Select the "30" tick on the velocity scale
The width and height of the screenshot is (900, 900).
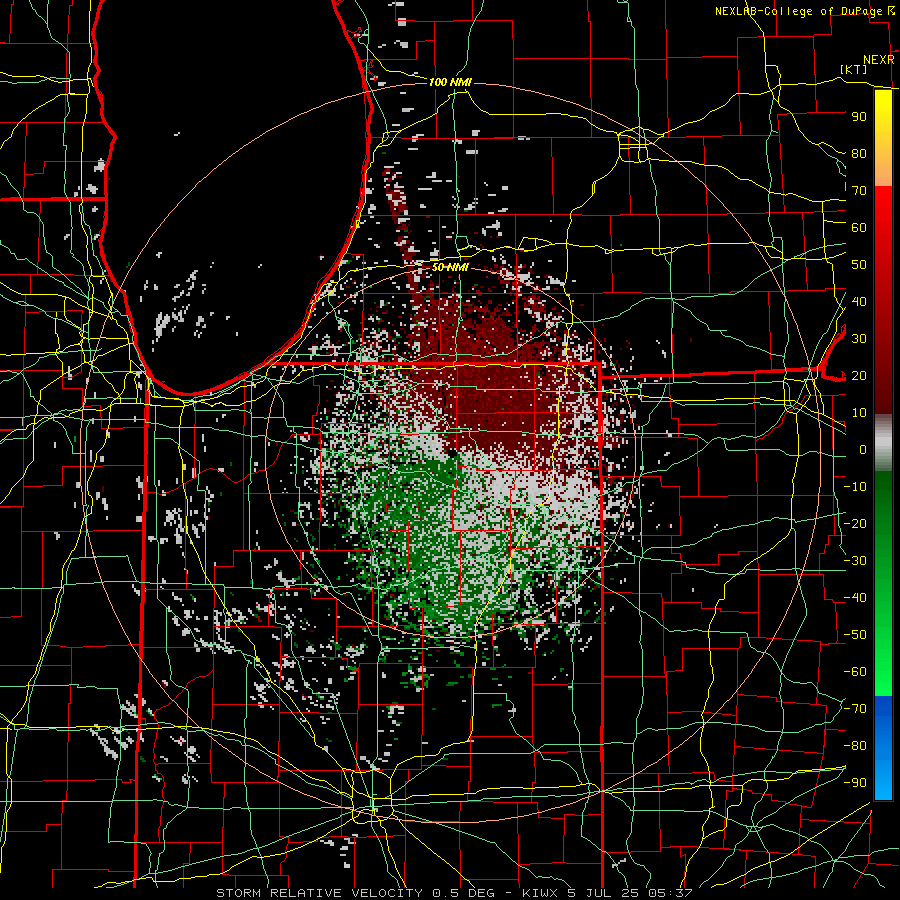[859, 339]
